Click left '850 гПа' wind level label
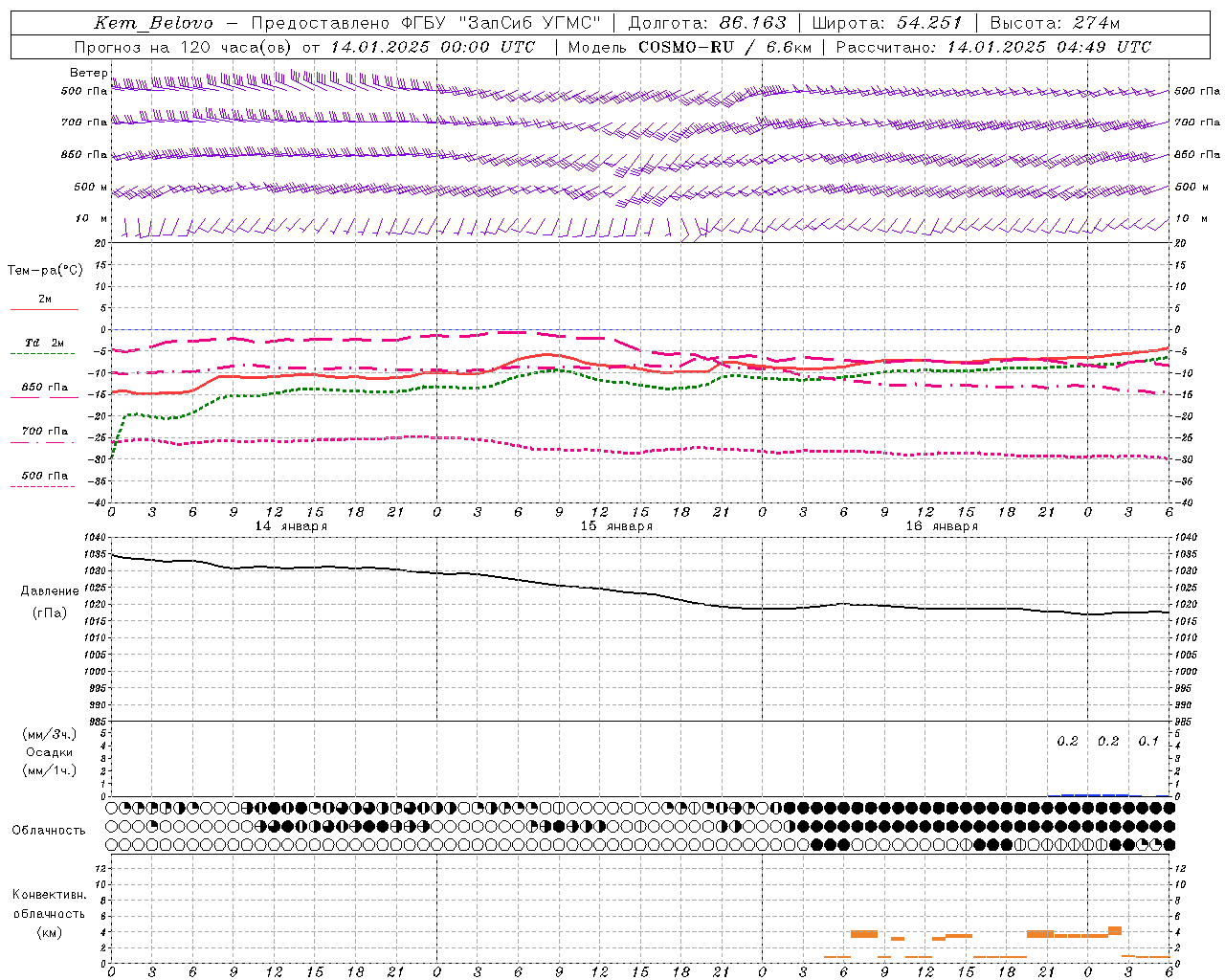This screenshot has width=1225, height=980. pos(84,154)
